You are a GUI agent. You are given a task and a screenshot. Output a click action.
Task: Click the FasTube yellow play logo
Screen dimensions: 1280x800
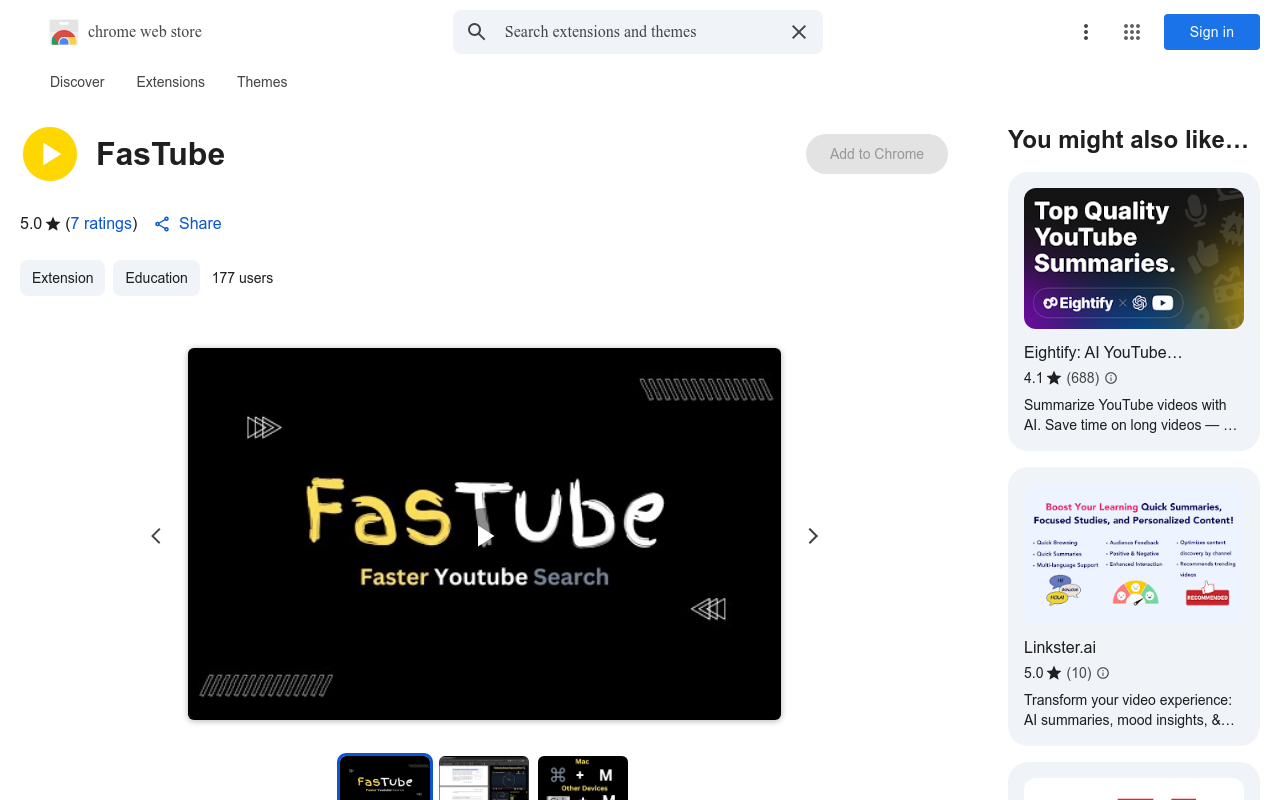(50, 154)
